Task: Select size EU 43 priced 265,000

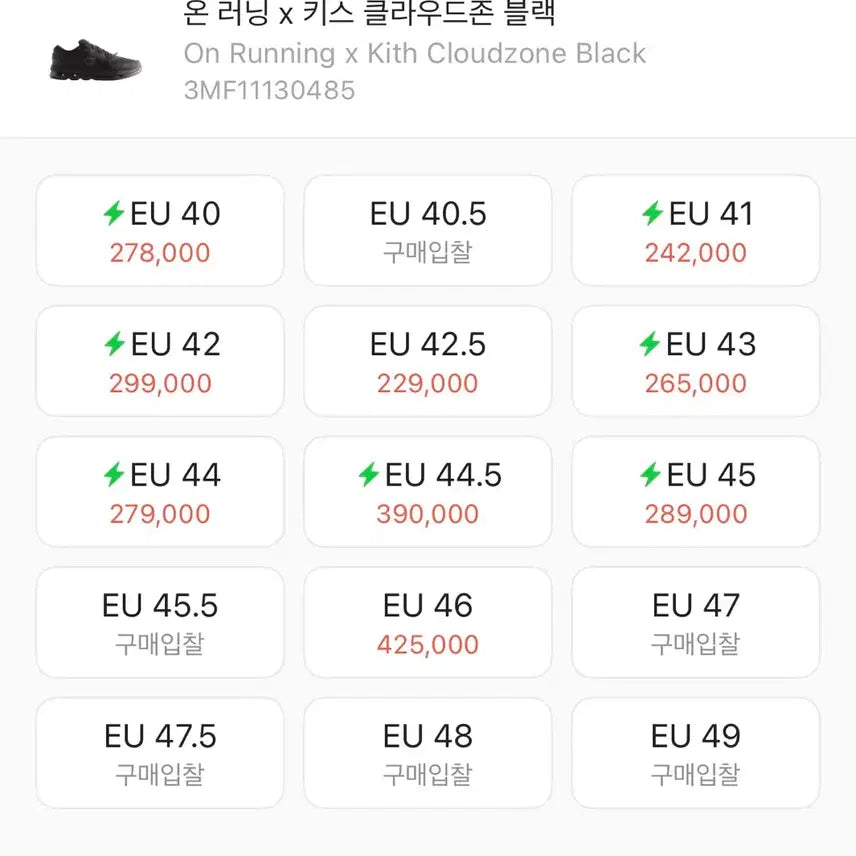Action: (695, 360)
